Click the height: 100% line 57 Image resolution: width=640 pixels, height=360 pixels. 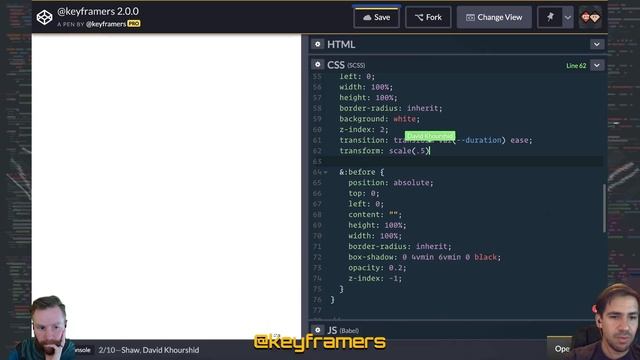pyautogui.click(x=368, y=98)
